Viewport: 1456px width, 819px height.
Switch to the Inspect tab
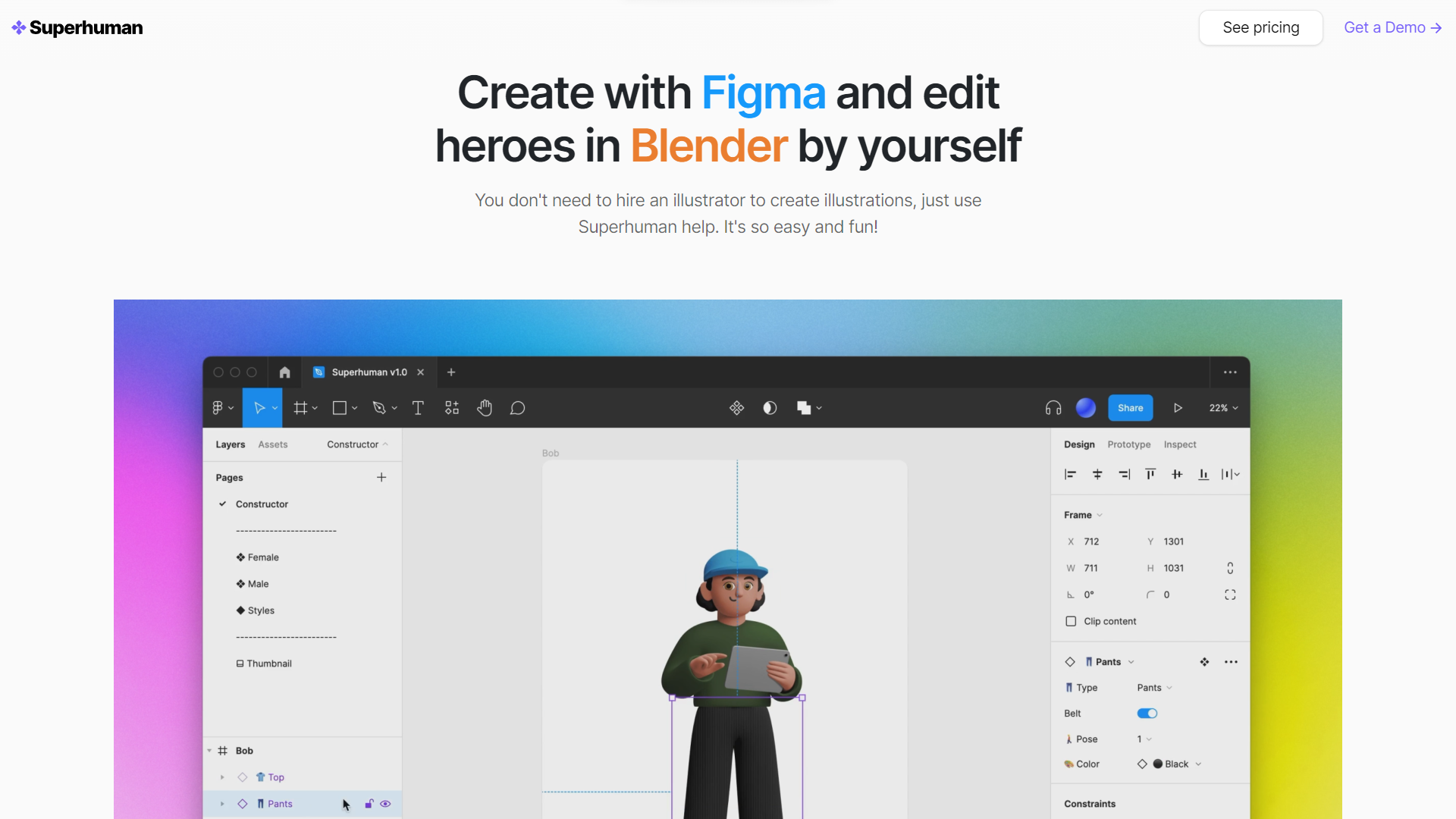[1180, 444]
